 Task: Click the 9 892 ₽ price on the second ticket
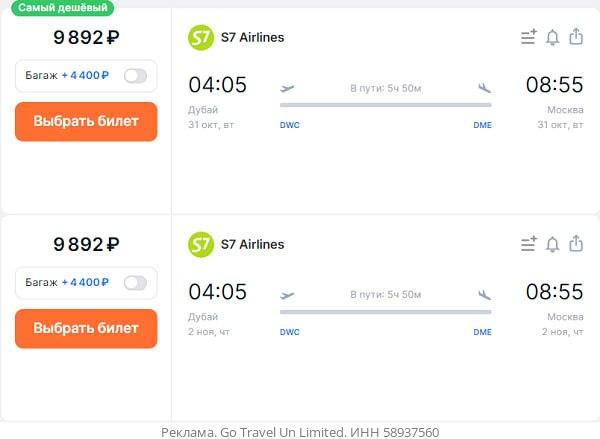point(86,245)
